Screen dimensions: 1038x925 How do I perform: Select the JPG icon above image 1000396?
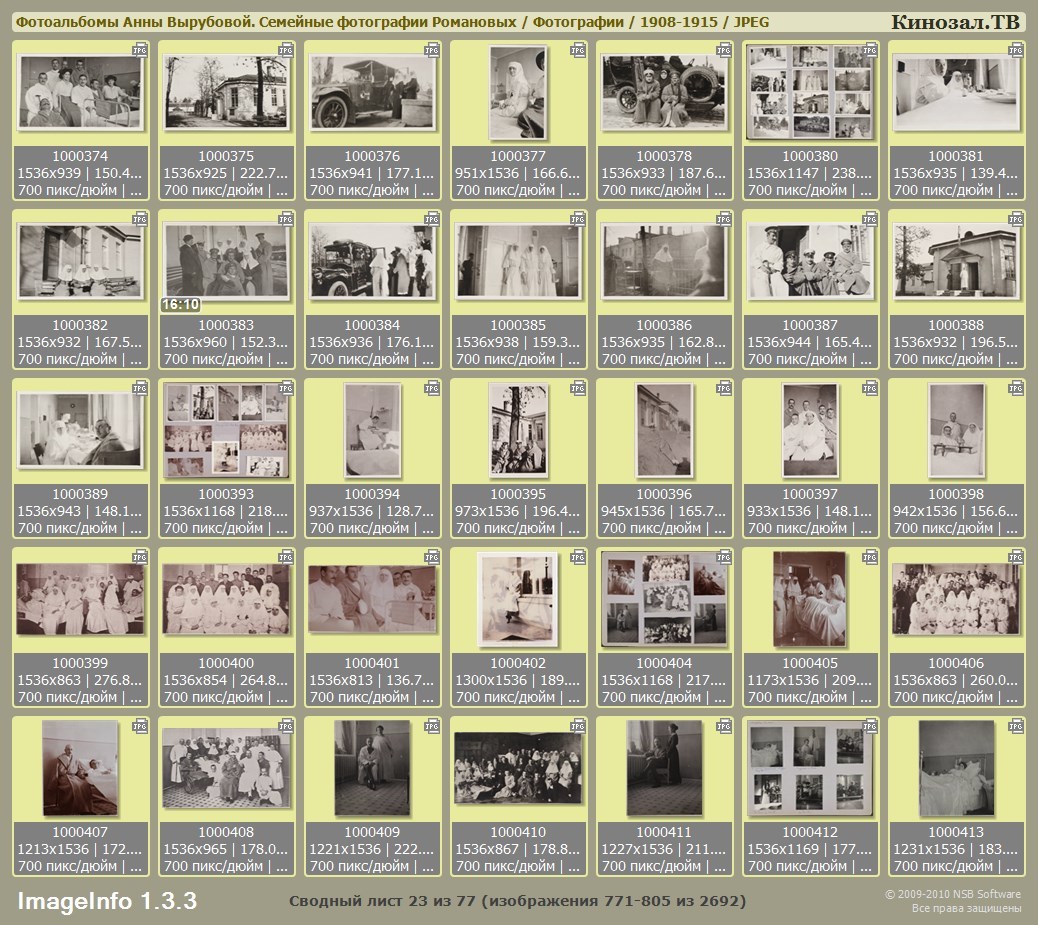point(724,388)
